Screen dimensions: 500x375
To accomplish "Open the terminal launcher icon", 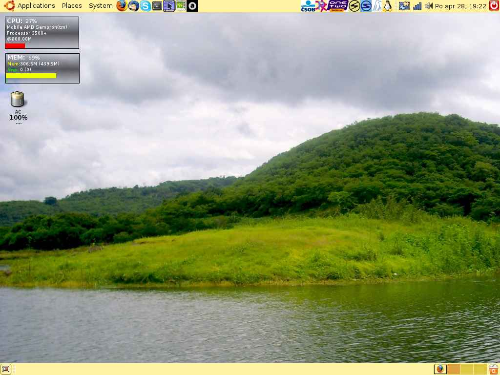I will click(157, 6).
